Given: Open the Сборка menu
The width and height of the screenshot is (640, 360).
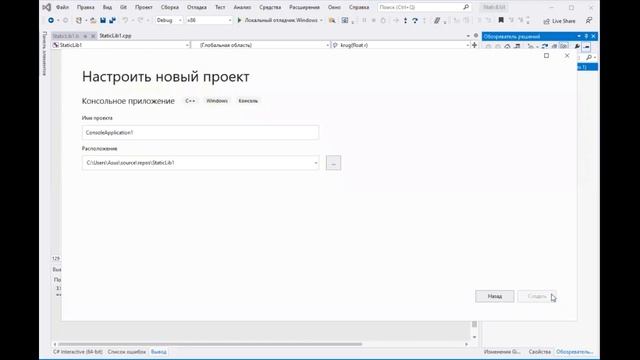Looking at the screenshot, I should 170,7.
